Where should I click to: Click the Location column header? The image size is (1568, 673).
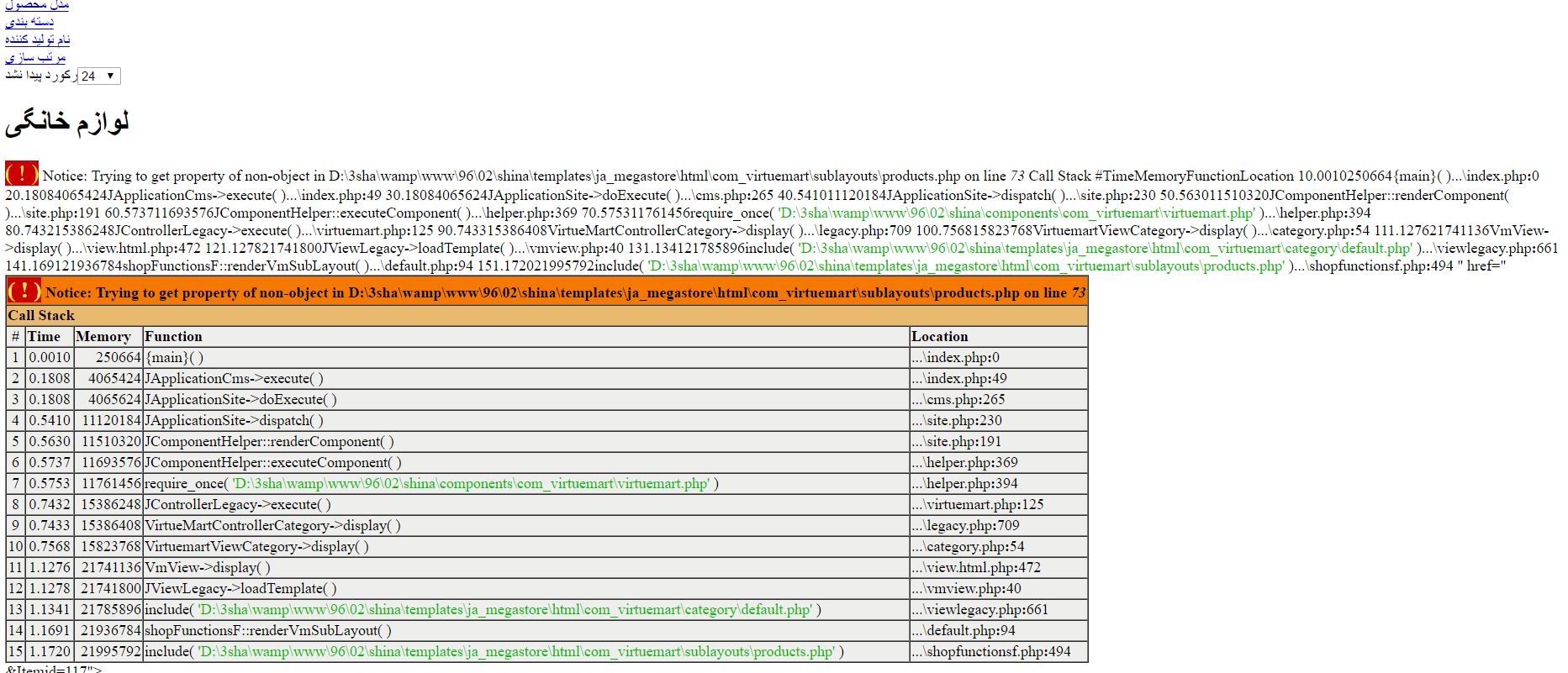(999, 336)
